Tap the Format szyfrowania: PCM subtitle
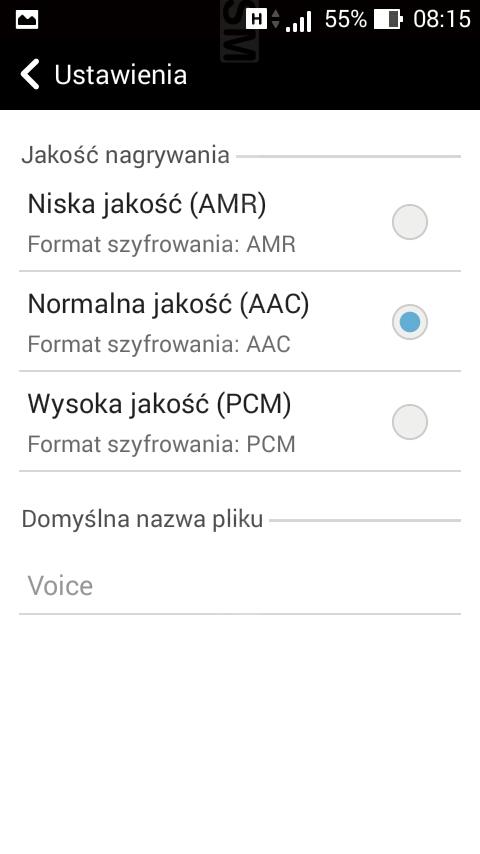The width and height of the screenshot is (480, 854). (x=162, y=444)
